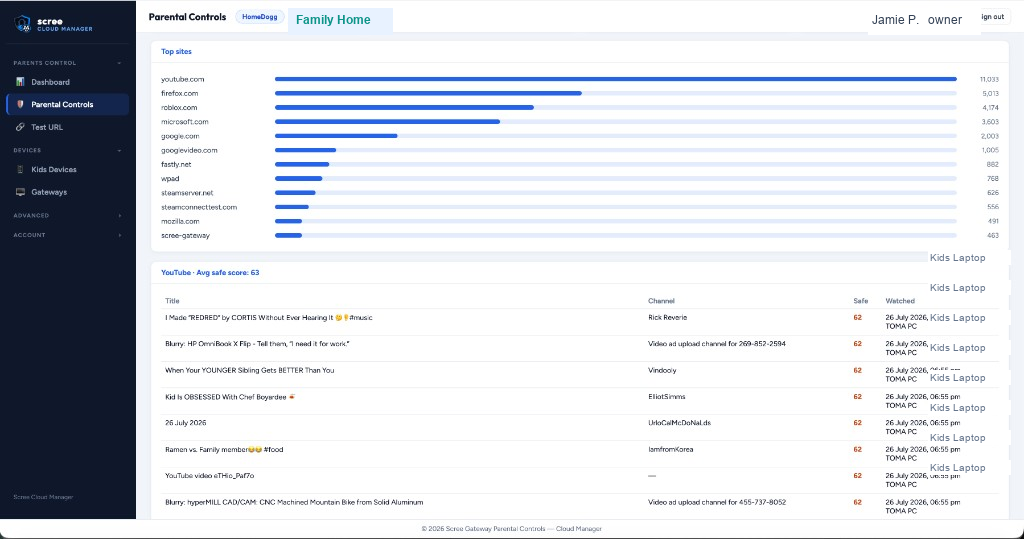
Task: Click the Safe column header
Action: [861, 301]
